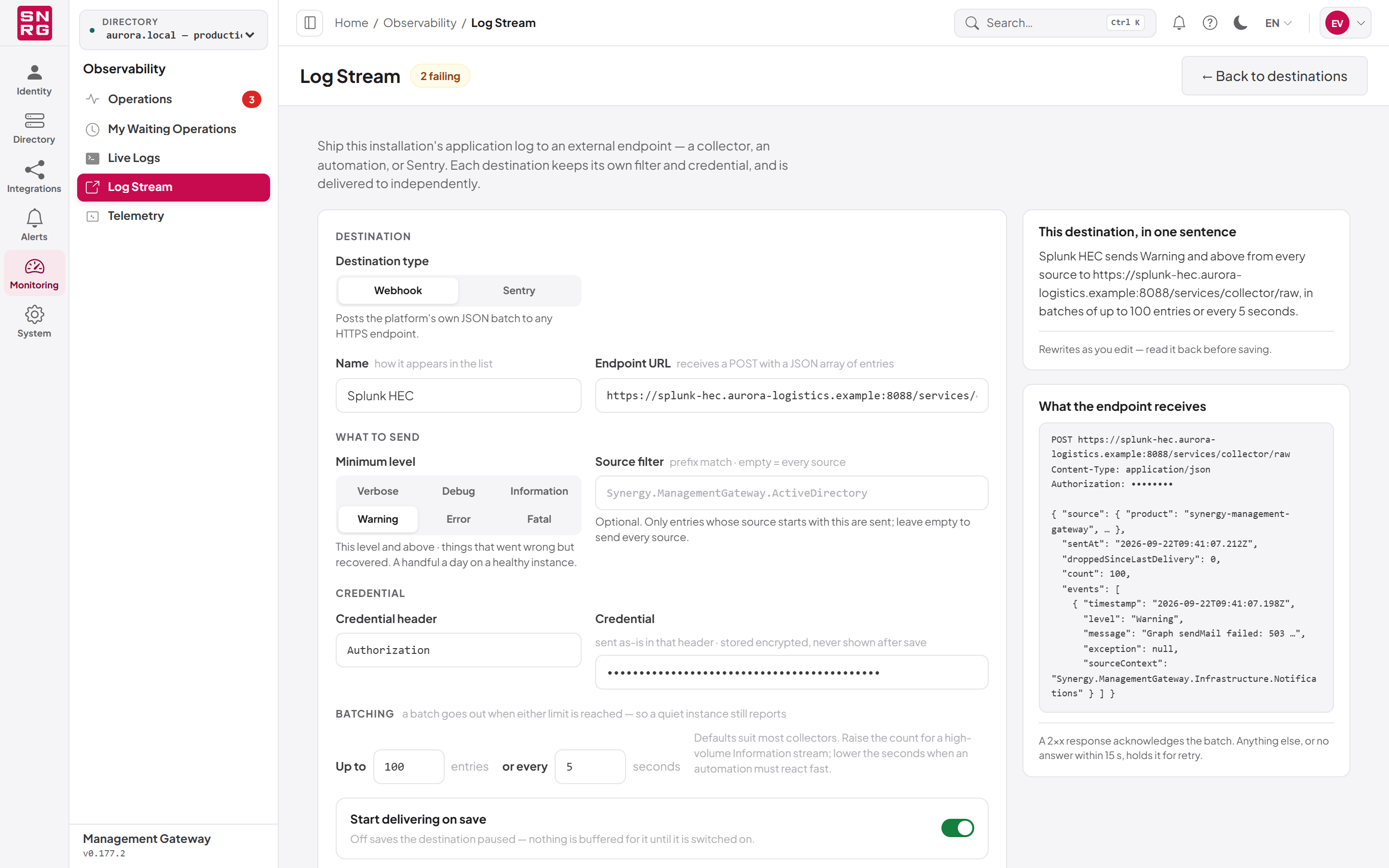Switch to dark mode moon icon

pos(1240,23)
